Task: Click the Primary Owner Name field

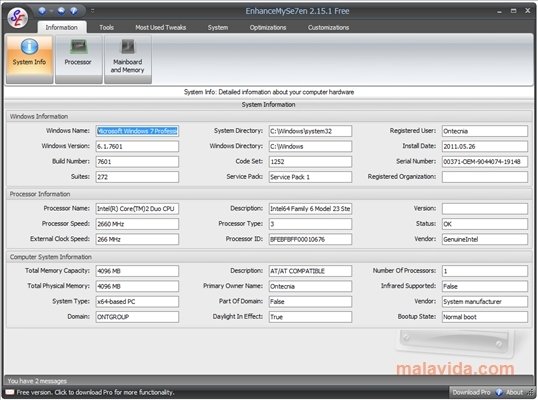Action: click(x=310, y=286)
